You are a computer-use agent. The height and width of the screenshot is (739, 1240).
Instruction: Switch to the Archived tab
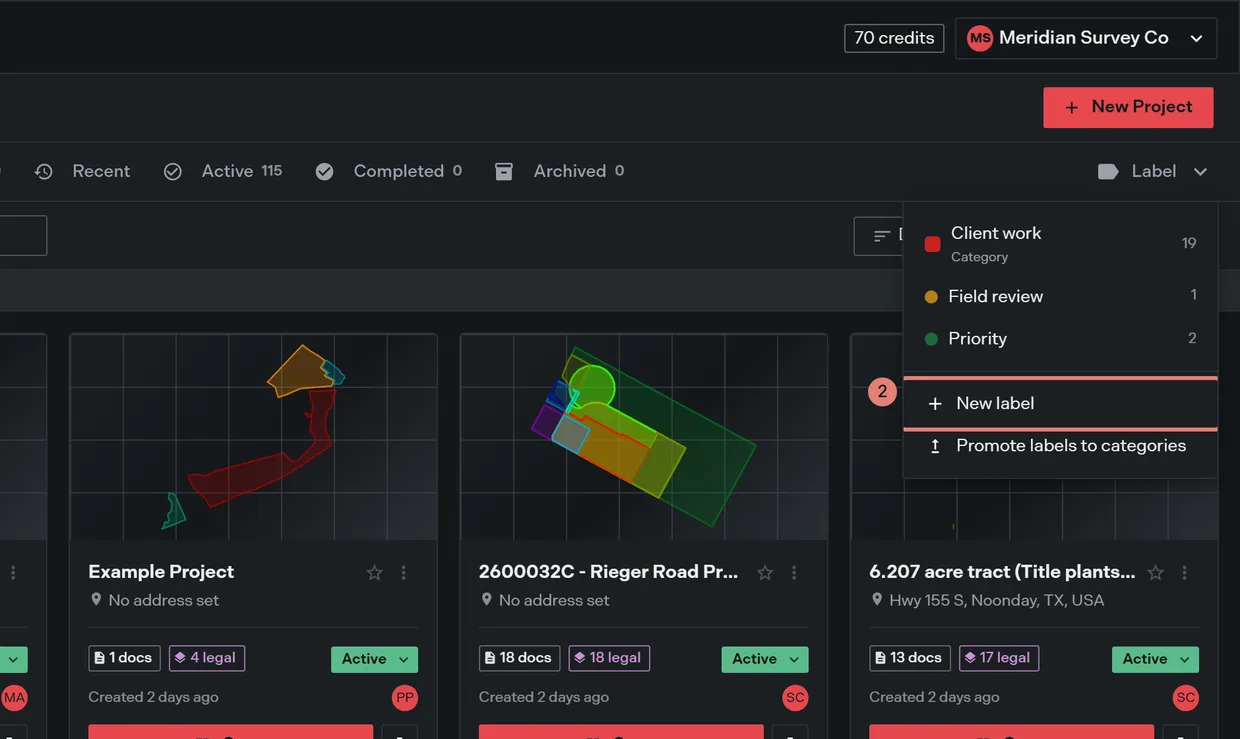[560, 171]
